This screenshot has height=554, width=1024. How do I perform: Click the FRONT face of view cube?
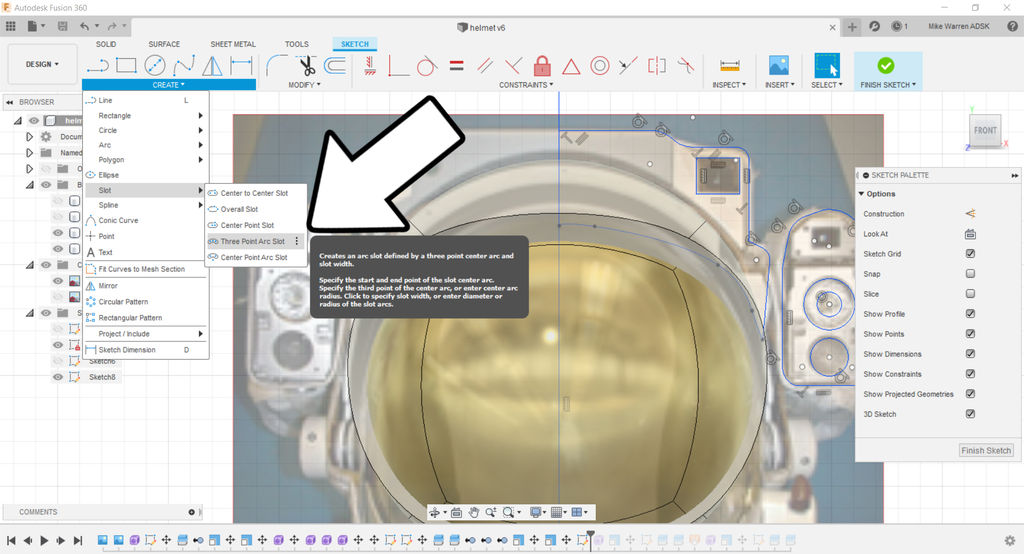(985, 130)
